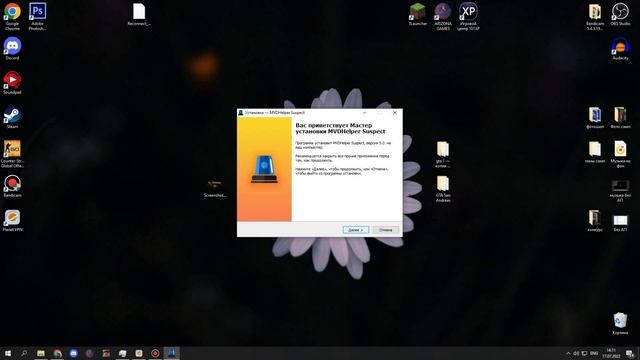Select the Bandicam 5.4.3 archive icon
Image resolution: width=640 pixels, height=360 pixels.
(595, 16)
